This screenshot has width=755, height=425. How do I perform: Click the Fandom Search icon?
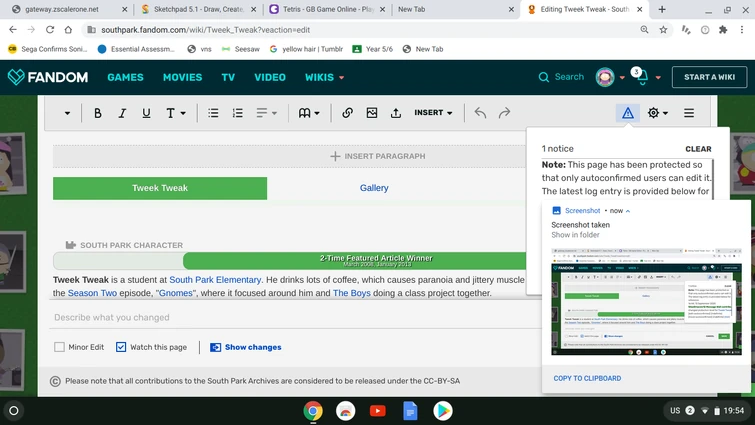[544, 77]
